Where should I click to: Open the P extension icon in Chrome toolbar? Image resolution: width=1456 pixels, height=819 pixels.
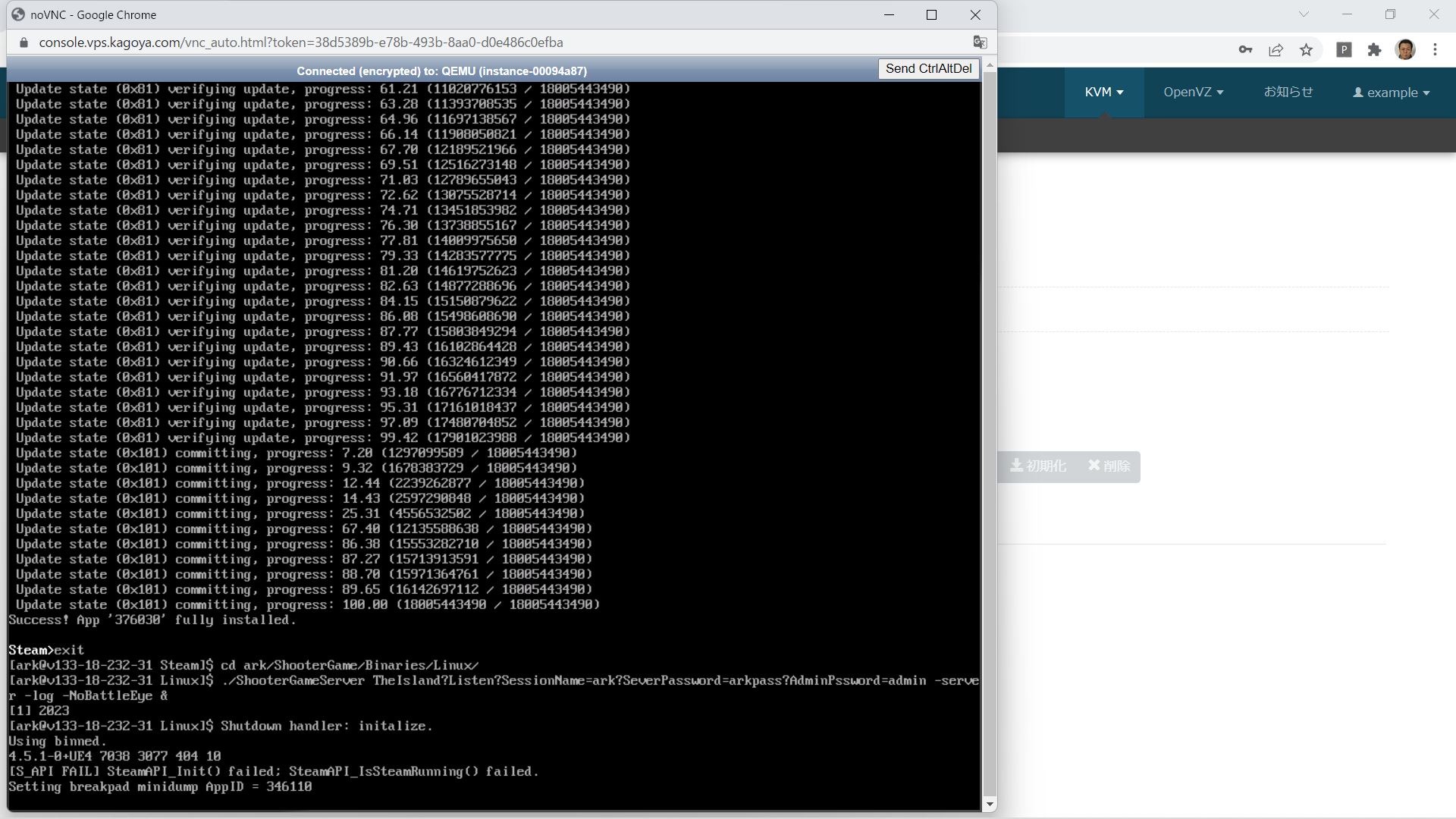(x=1344, y=50)
